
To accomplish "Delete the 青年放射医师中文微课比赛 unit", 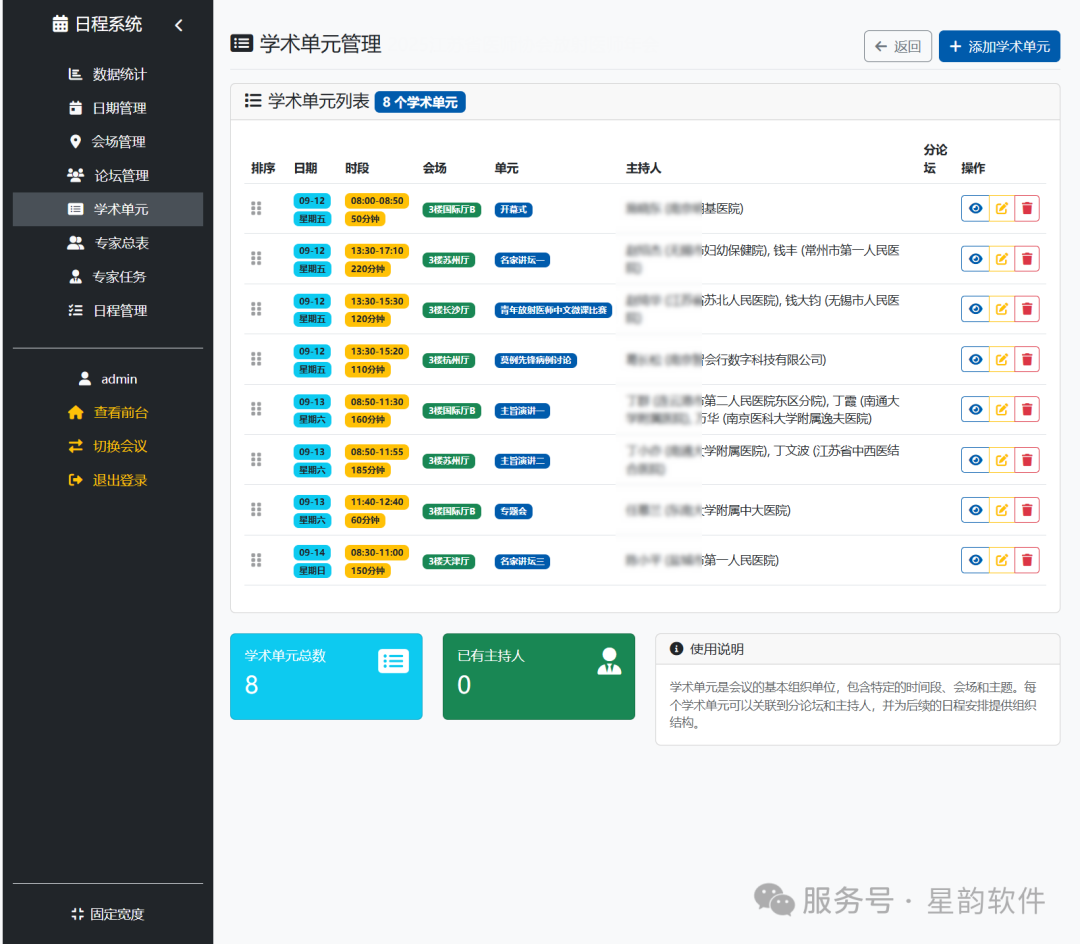I will pyautogui.click(x=1027, y=308).
